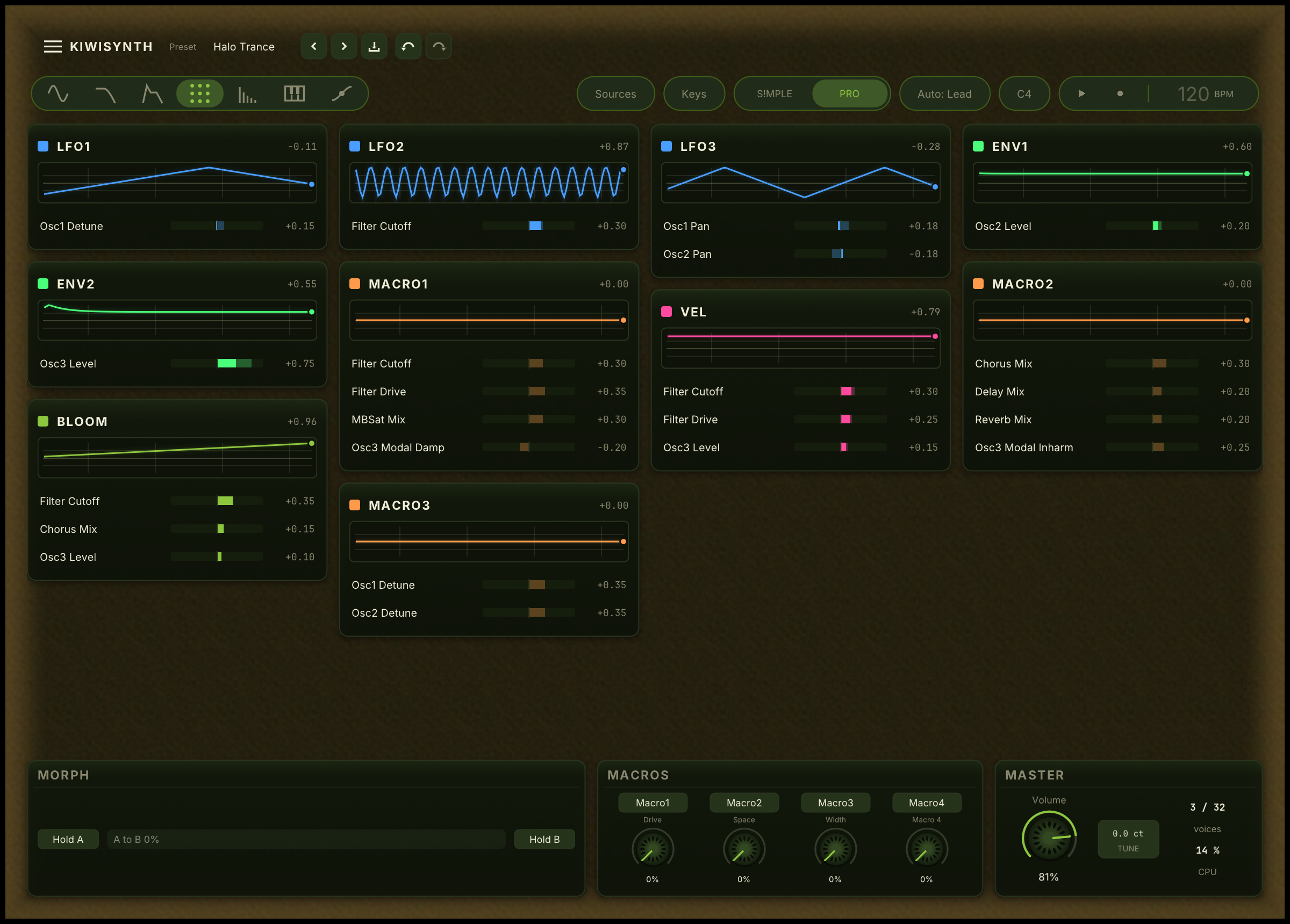This screenshot has width=1290, height=924.
Task: Adjust the ENV2 Osc3 Level amount slider
Action: tap(217, 363)
